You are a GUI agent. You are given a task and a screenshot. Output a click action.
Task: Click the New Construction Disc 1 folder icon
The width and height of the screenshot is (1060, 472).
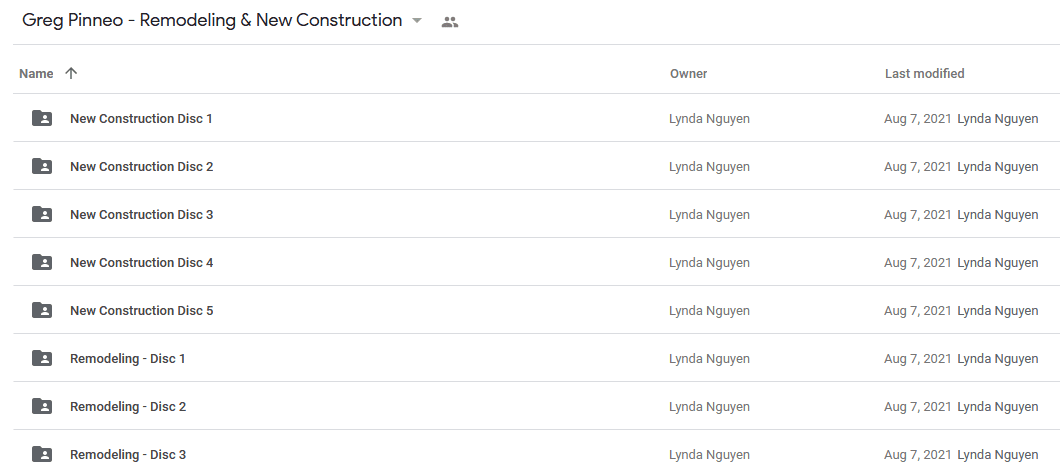[x=42, y=118]
